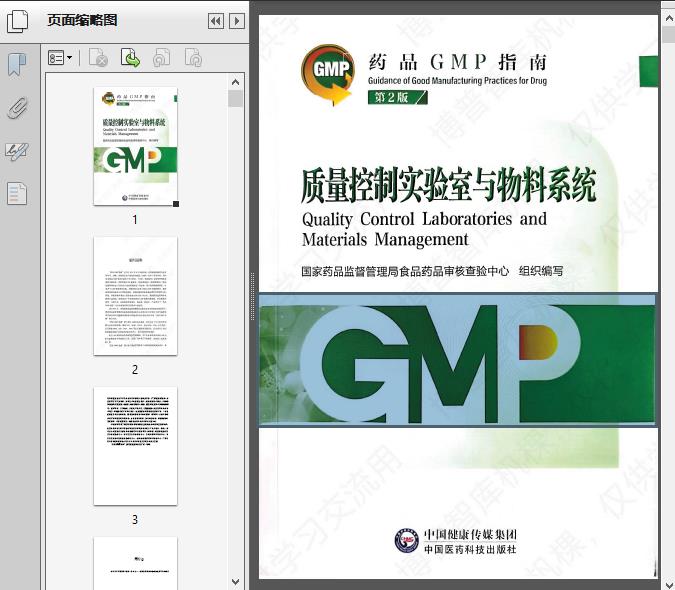Click 'Guidance of Good Manufacturing Practices for Drug'
This screenshot has height=590, width=675.
coord(457,80)
